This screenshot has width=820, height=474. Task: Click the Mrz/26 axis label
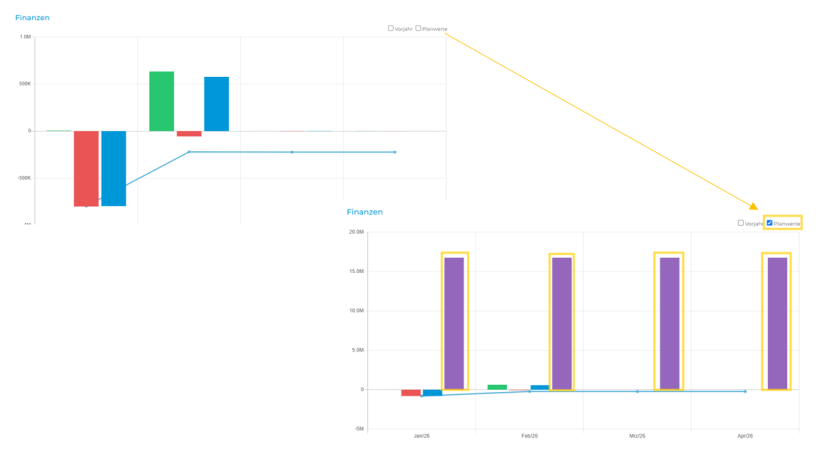(x=637, y=436)
